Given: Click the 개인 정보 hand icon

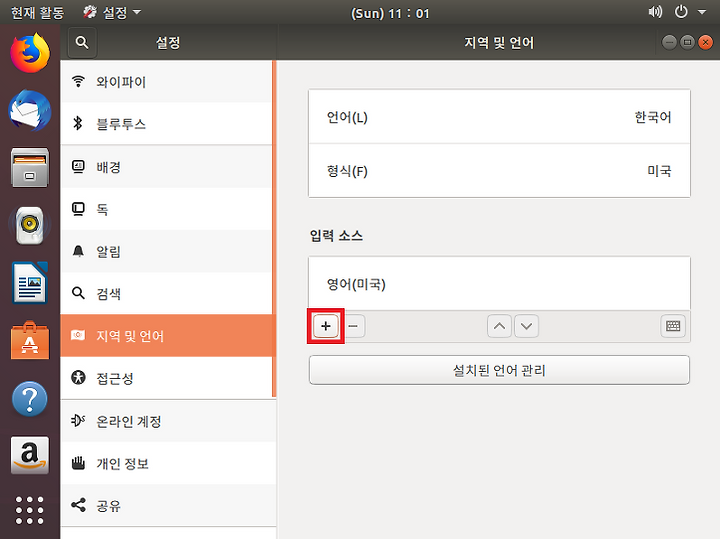Looking at the screenshot, I should (x=79, y=463).
